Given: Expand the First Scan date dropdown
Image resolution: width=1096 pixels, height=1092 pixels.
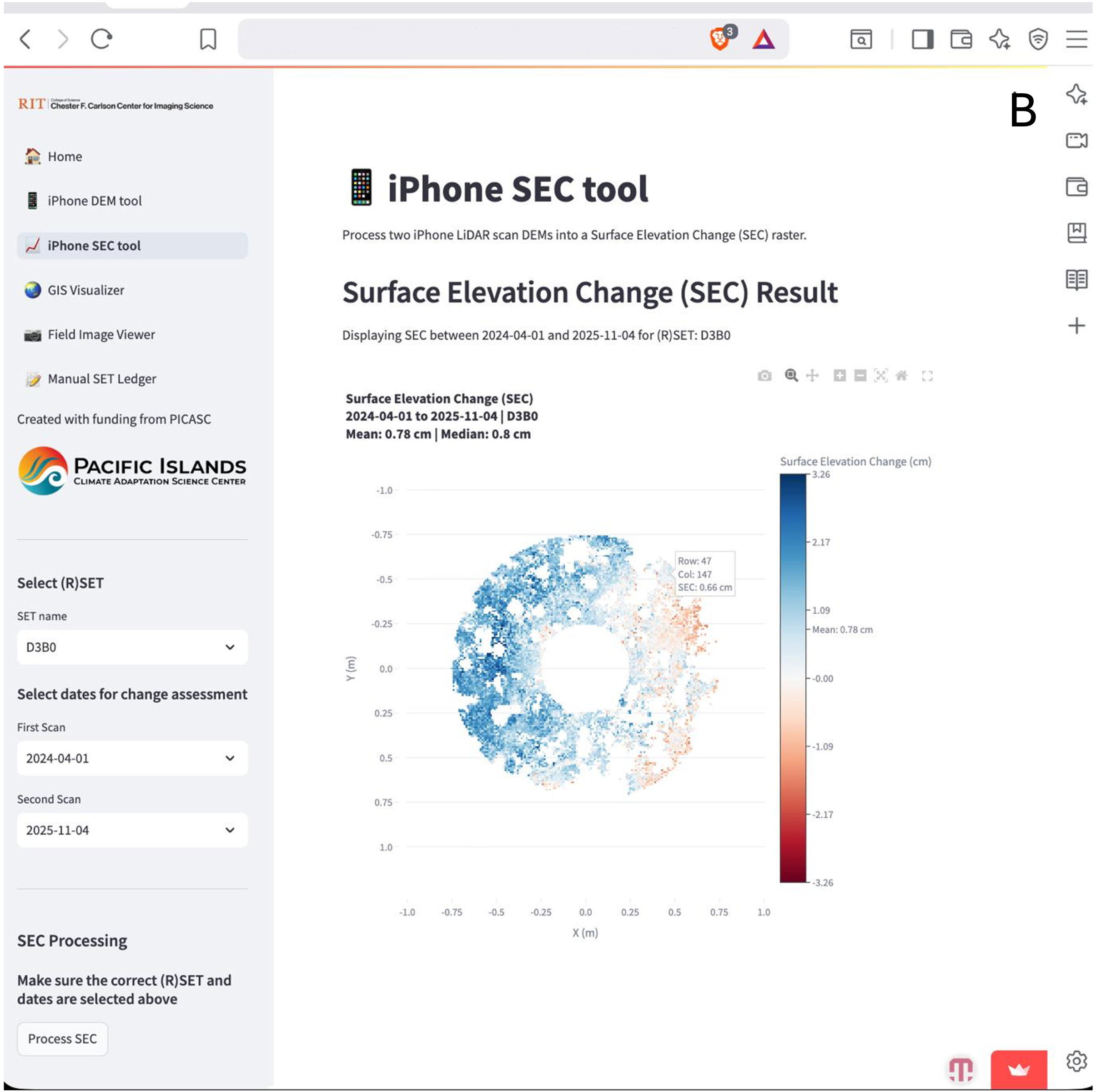Looking at the screenshot, I should click(x=132, y=758).
